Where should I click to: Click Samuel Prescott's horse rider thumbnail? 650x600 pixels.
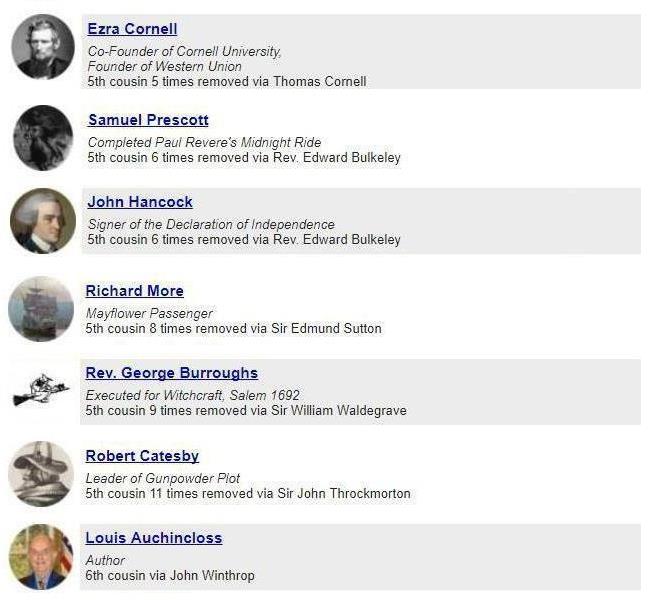[x=43, y=138]
